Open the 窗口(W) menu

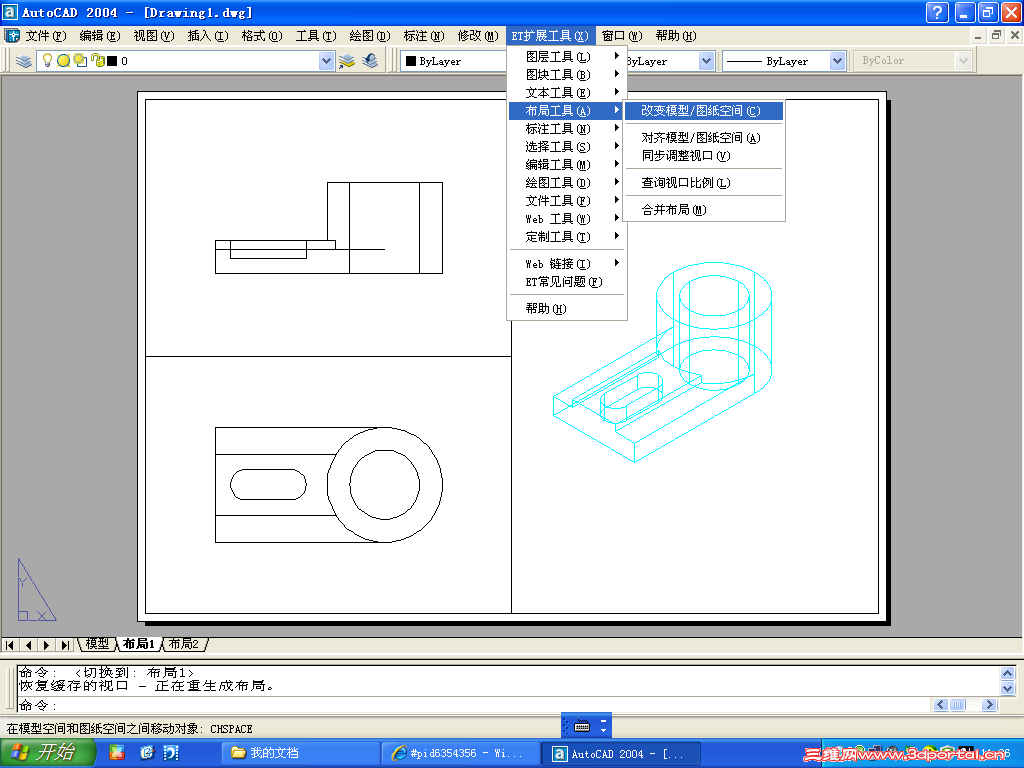(622, 36)
